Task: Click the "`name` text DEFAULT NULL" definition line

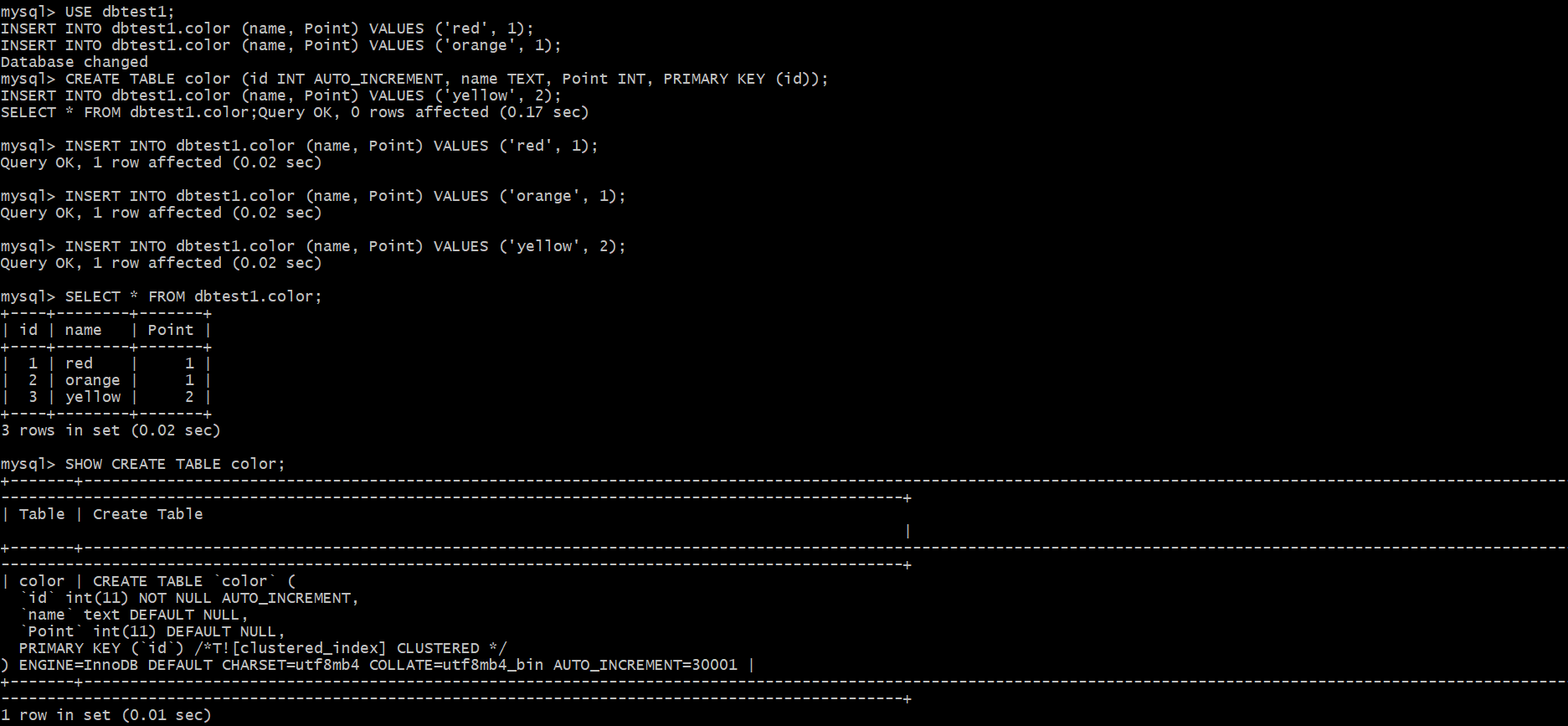Action: pos(134,615)
